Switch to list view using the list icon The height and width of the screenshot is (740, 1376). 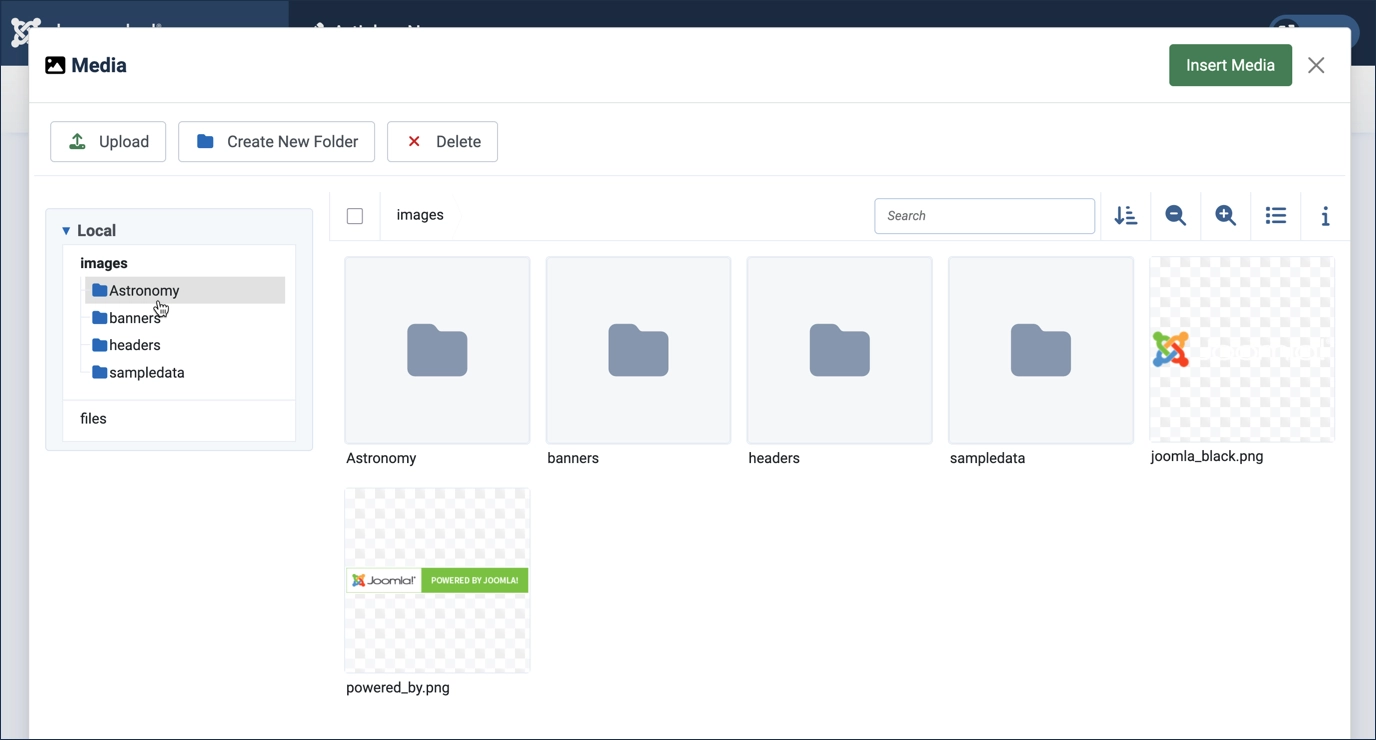(1275, 215)
